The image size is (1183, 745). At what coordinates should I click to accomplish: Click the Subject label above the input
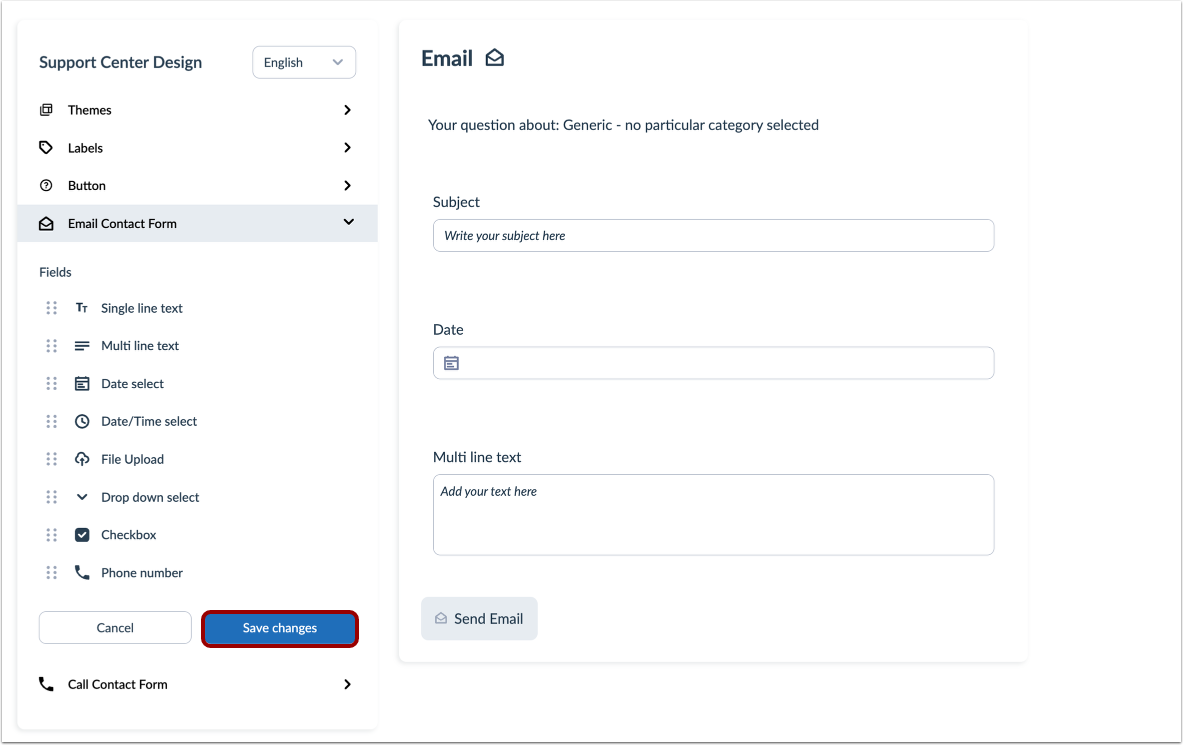tap(456, 202)
